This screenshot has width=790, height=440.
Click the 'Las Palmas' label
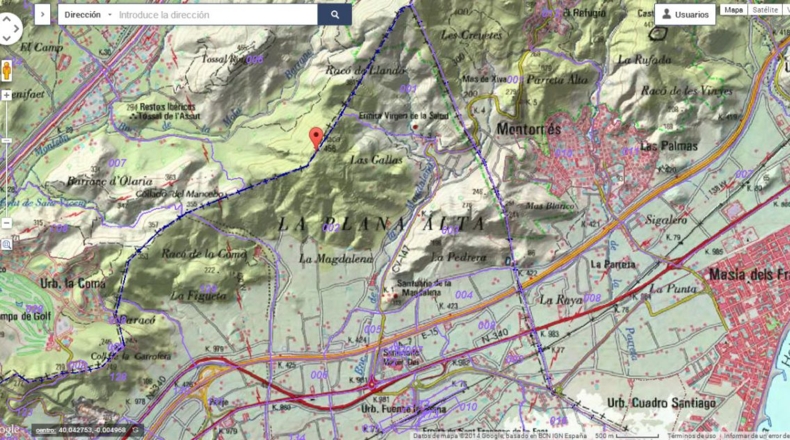669,146
